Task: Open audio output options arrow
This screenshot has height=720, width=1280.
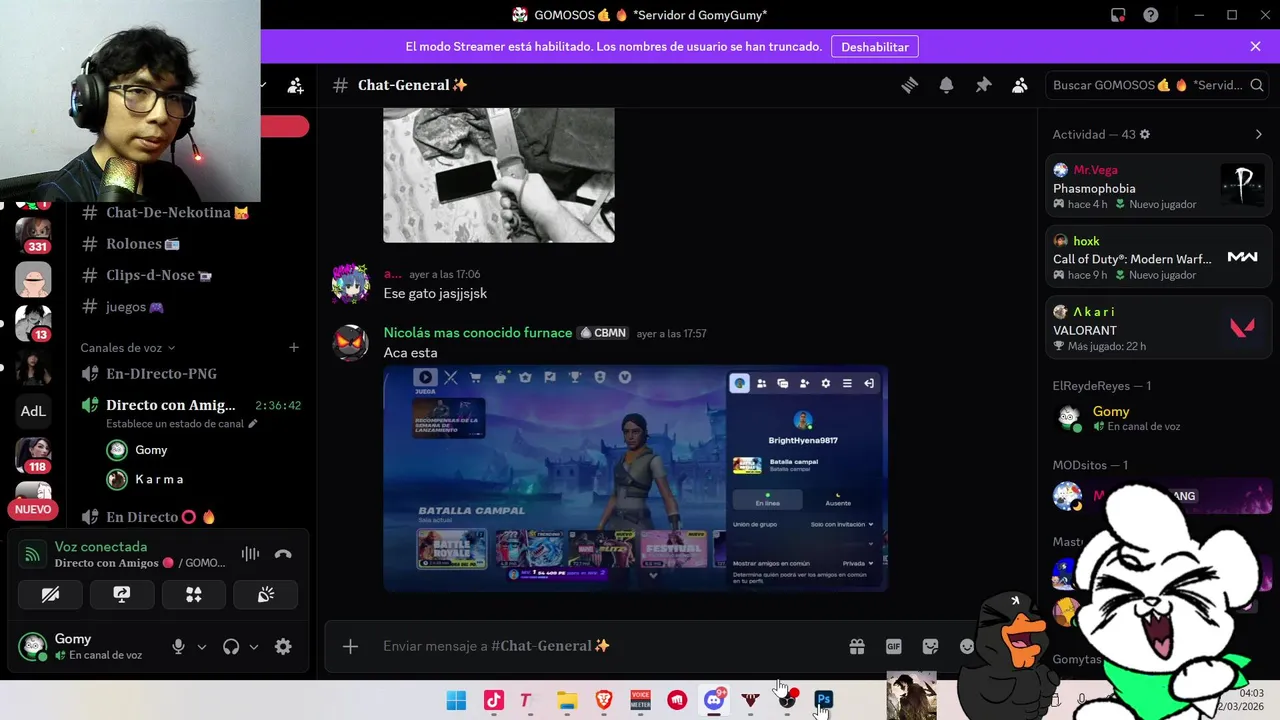Action: 254,647
